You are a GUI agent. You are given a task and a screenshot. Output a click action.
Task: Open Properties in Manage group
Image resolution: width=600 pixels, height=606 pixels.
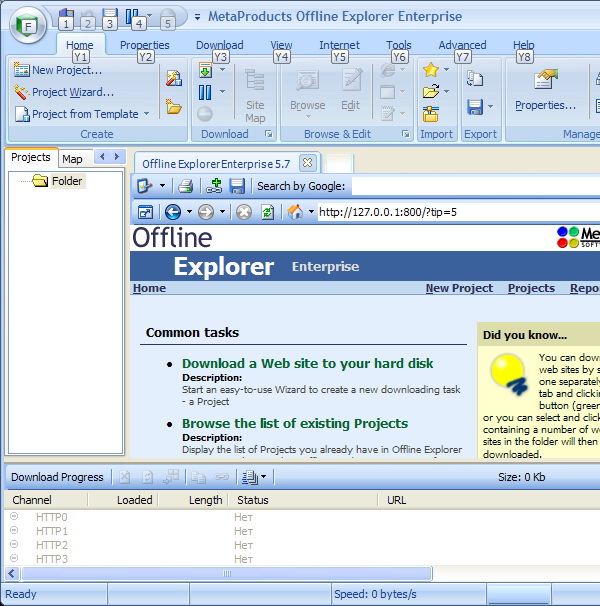tap(545, 89)
